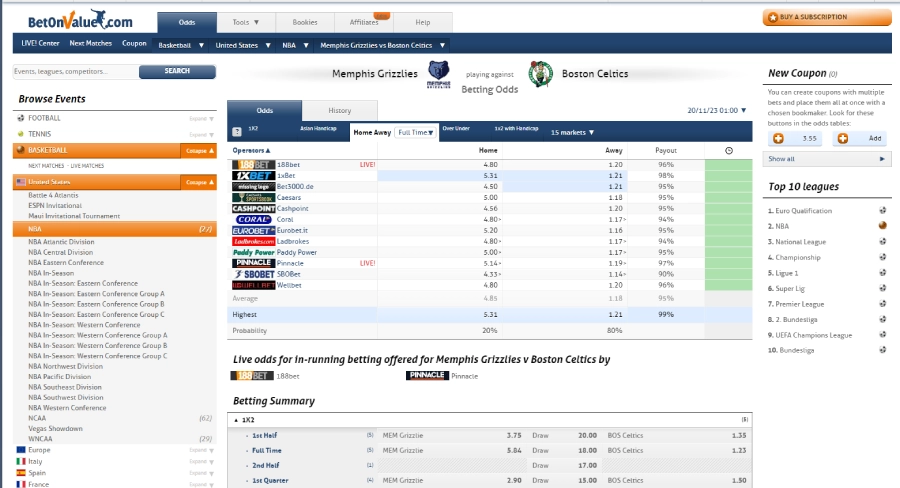900x488 pixels.
Task: Click the football icon next to FOOTBALL
Action: click(21, 118)
